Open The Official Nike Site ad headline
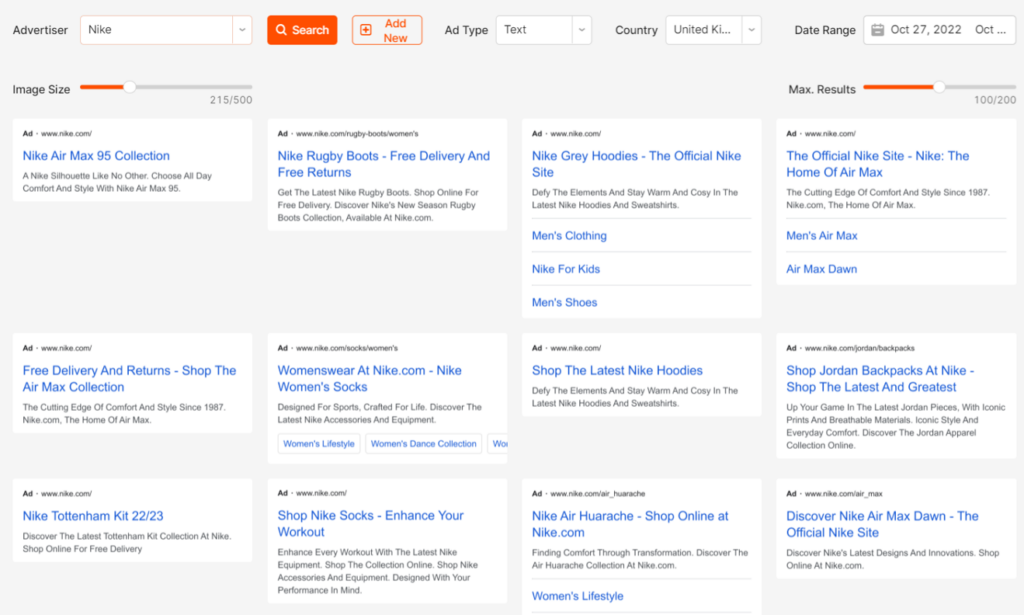Image resolution: width=1024 pixels, height=615 pixels. [x=877, y=164]
